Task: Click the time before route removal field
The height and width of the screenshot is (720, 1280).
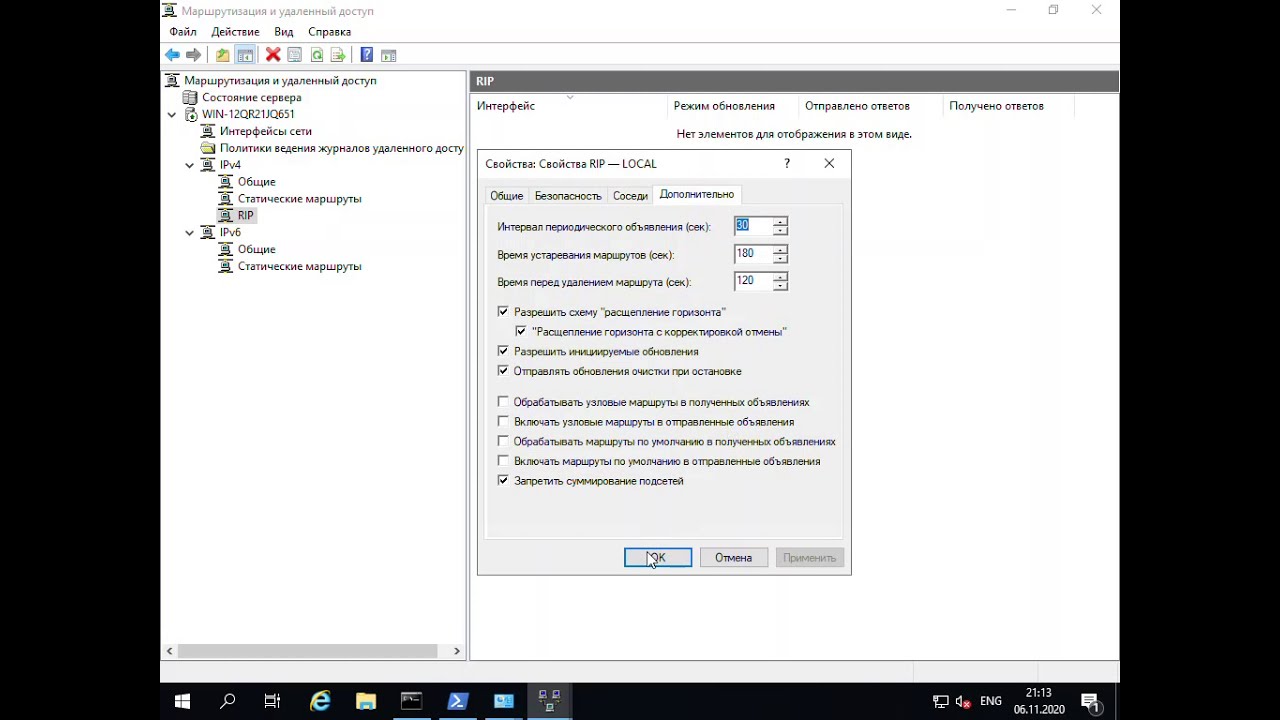Action: tap(753, 281)
